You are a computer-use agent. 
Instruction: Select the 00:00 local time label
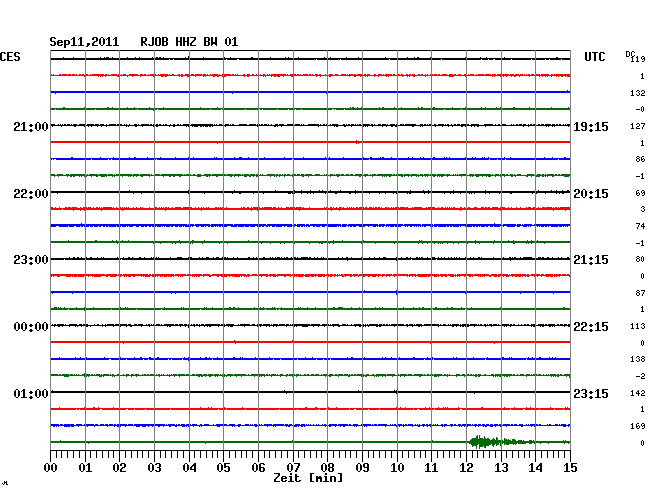coord(31,327)
